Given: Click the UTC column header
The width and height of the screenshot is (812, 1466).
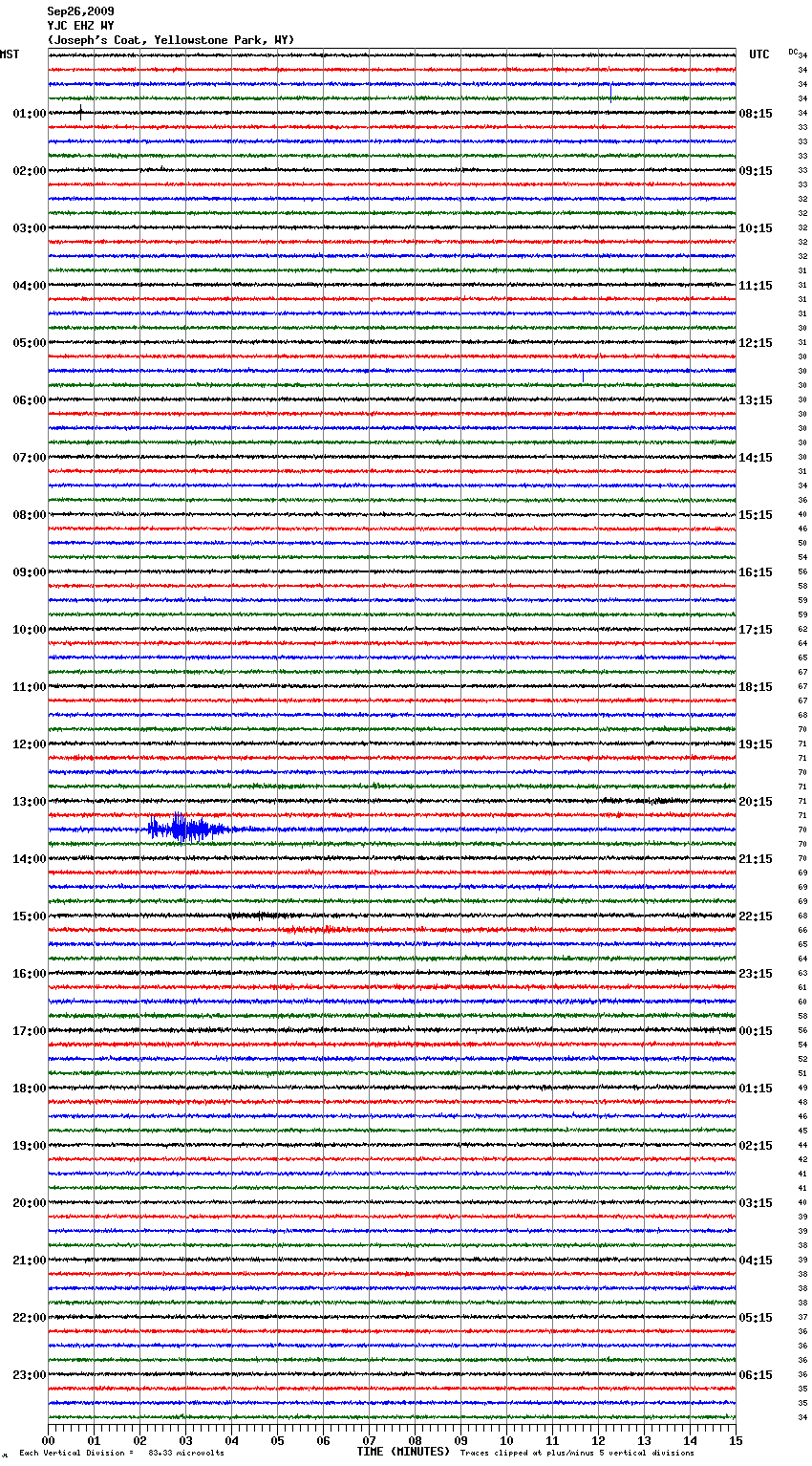Looking at the screenshot, I should pos(759,54).
